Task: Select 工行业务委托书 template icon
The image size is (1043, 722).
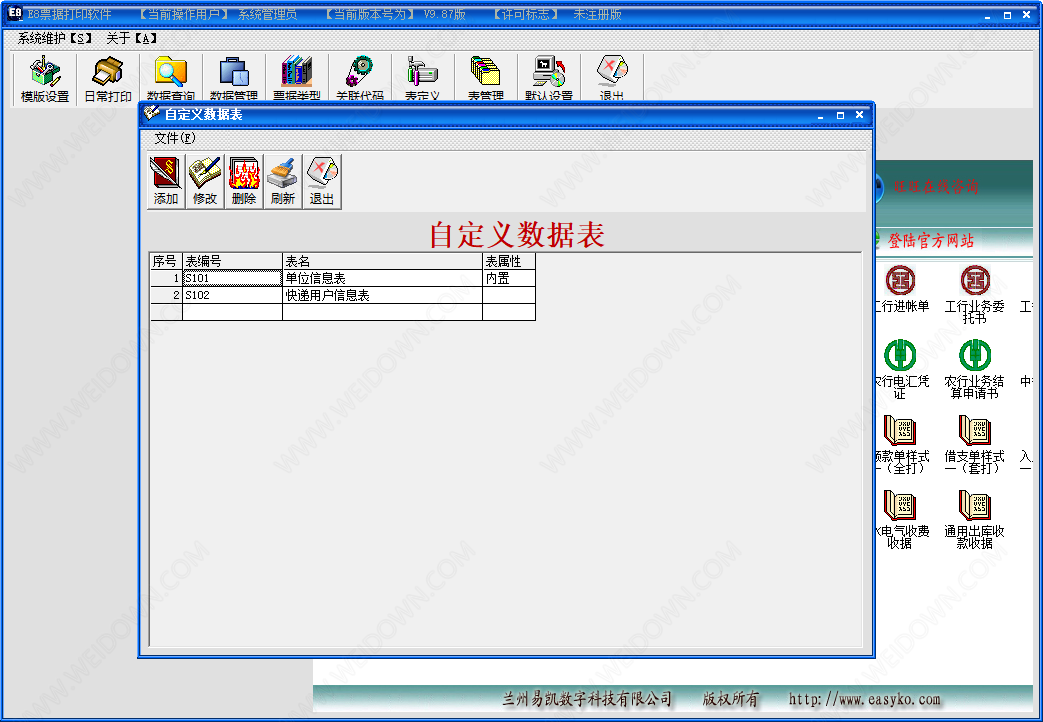Action: coord(974,294)
